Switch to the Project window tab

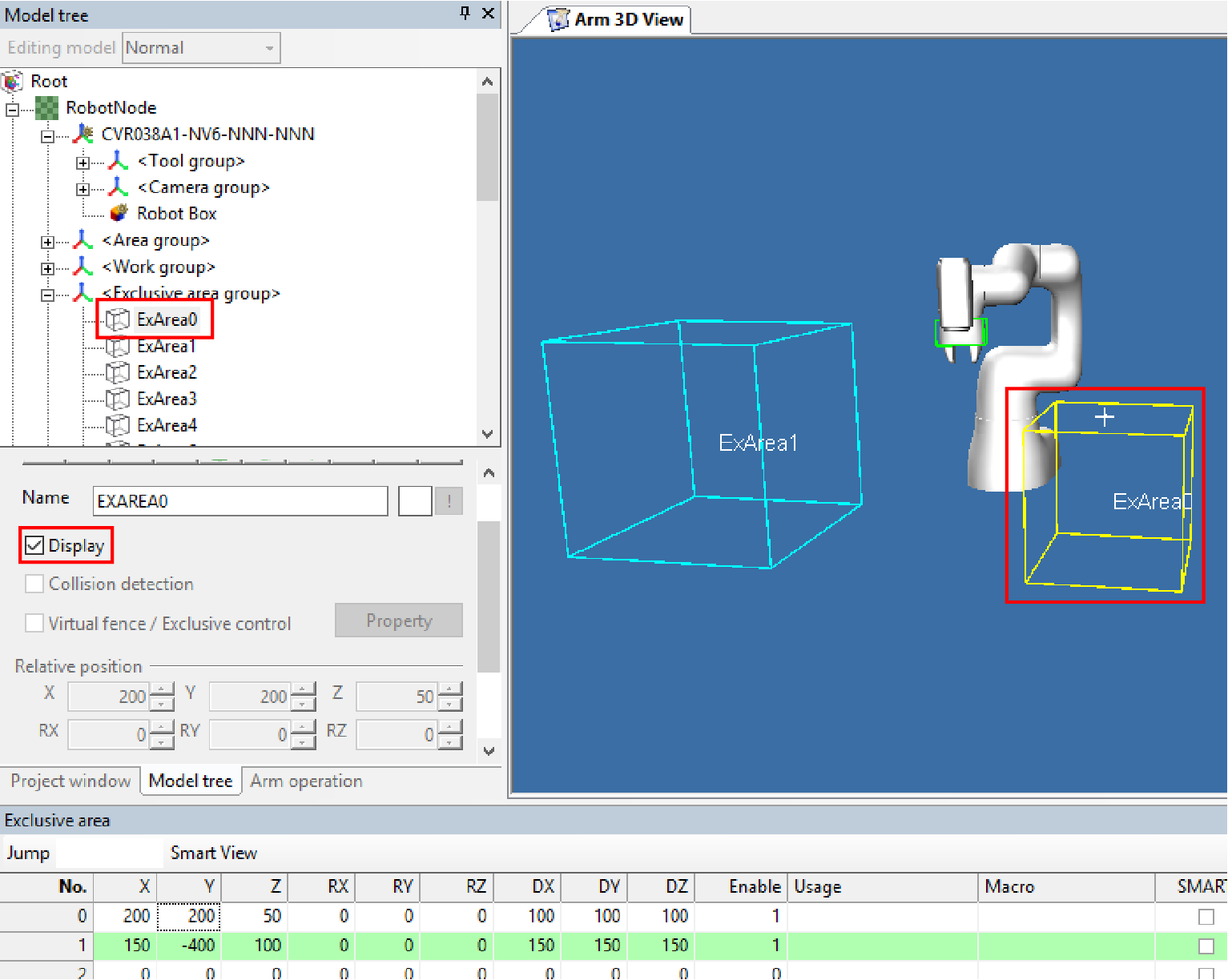tap(70, 781)
